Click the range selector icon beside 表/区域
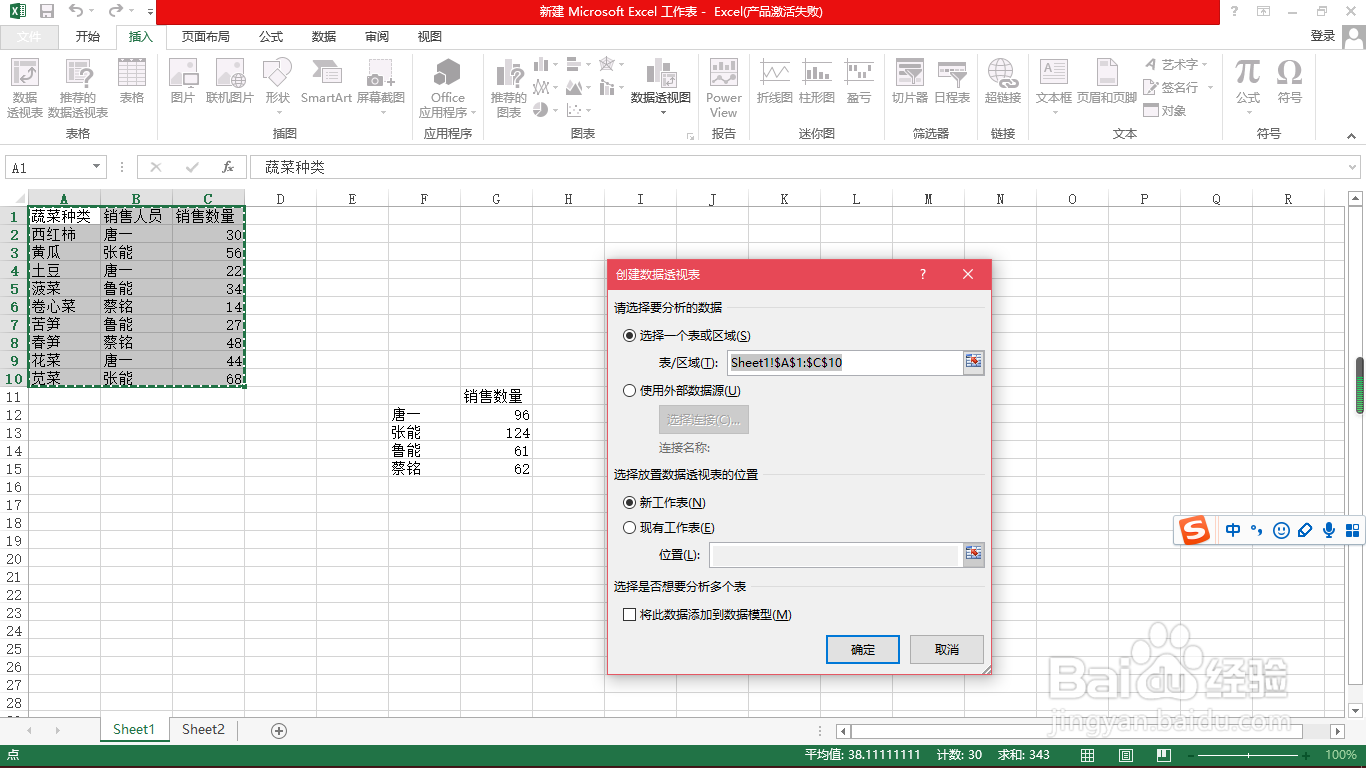This screenshot has width=1366, height=768. tap(974, 363)
